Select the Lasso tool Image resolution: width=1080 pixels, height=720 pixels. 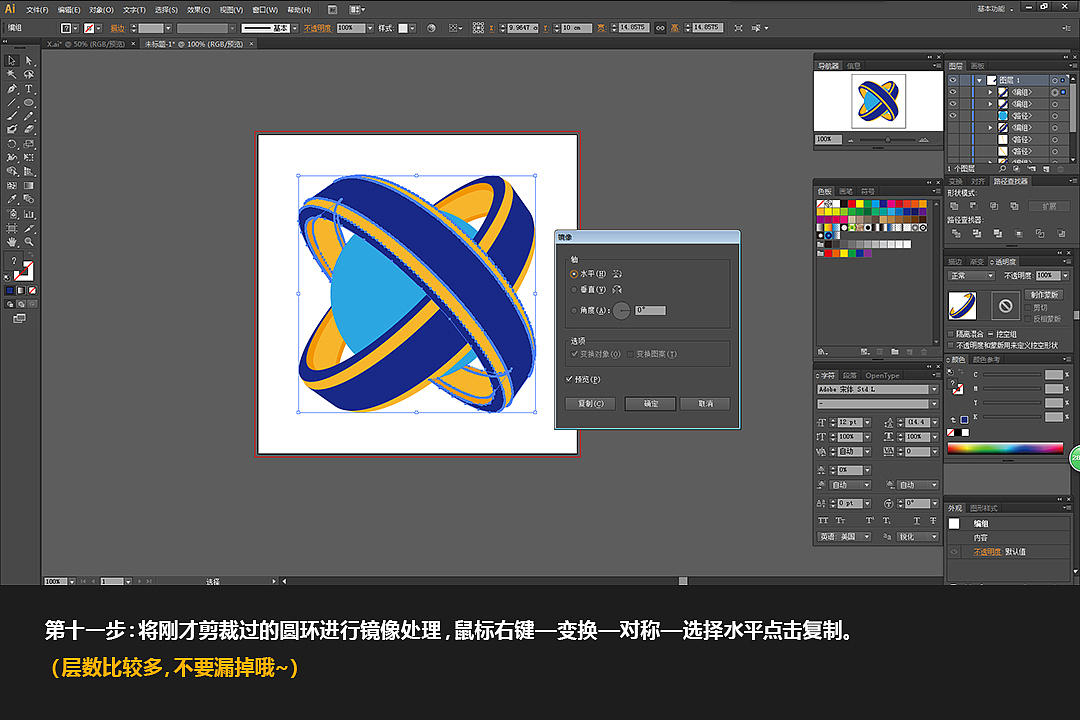click(x=29, y=74)
